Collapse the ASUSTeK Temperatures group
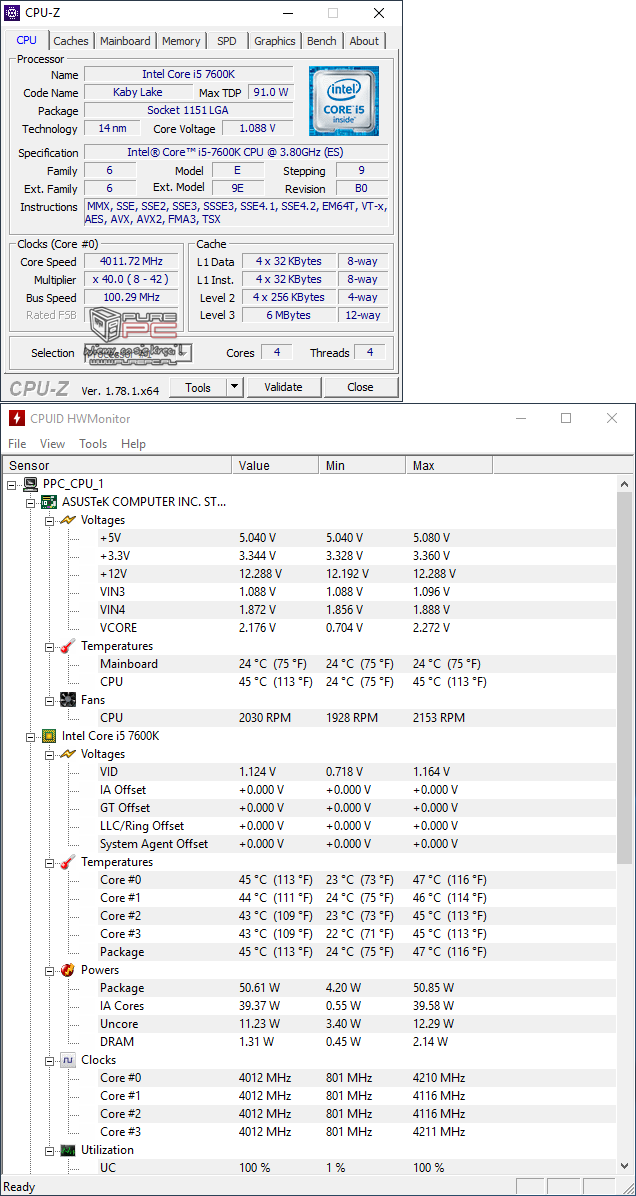The image size is (636, 1196). [x=49, y=646]
